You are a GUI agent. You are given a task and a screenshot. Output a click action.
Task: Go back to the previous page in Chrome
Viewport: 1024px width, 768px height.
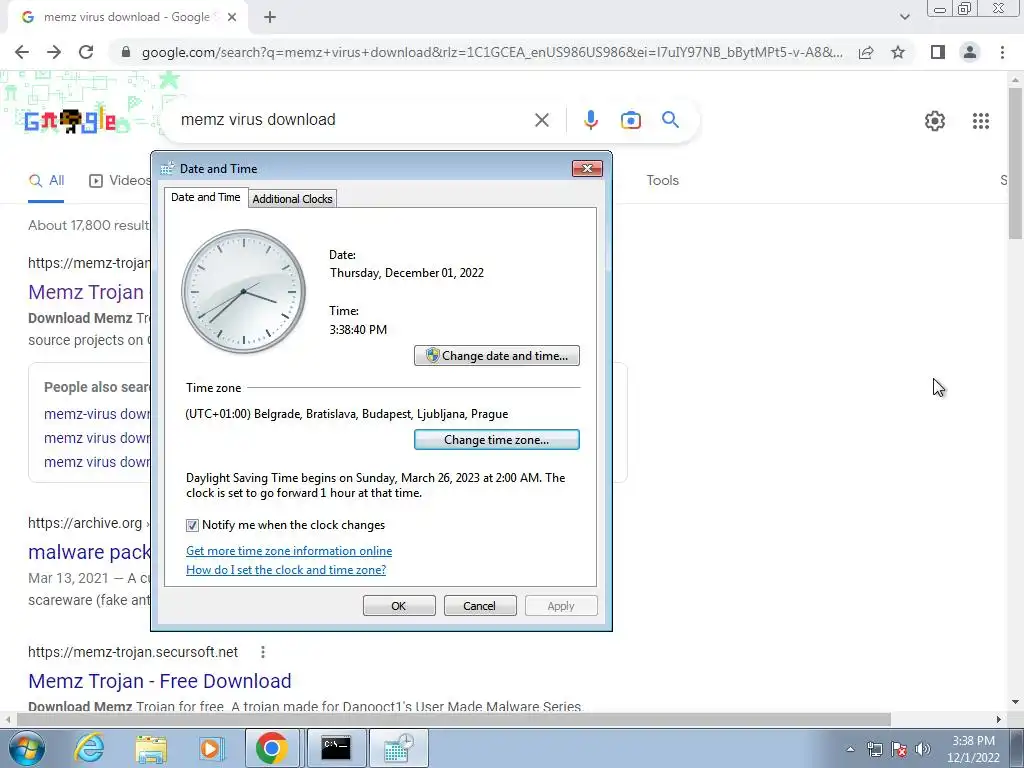click(x=22, y=52)
